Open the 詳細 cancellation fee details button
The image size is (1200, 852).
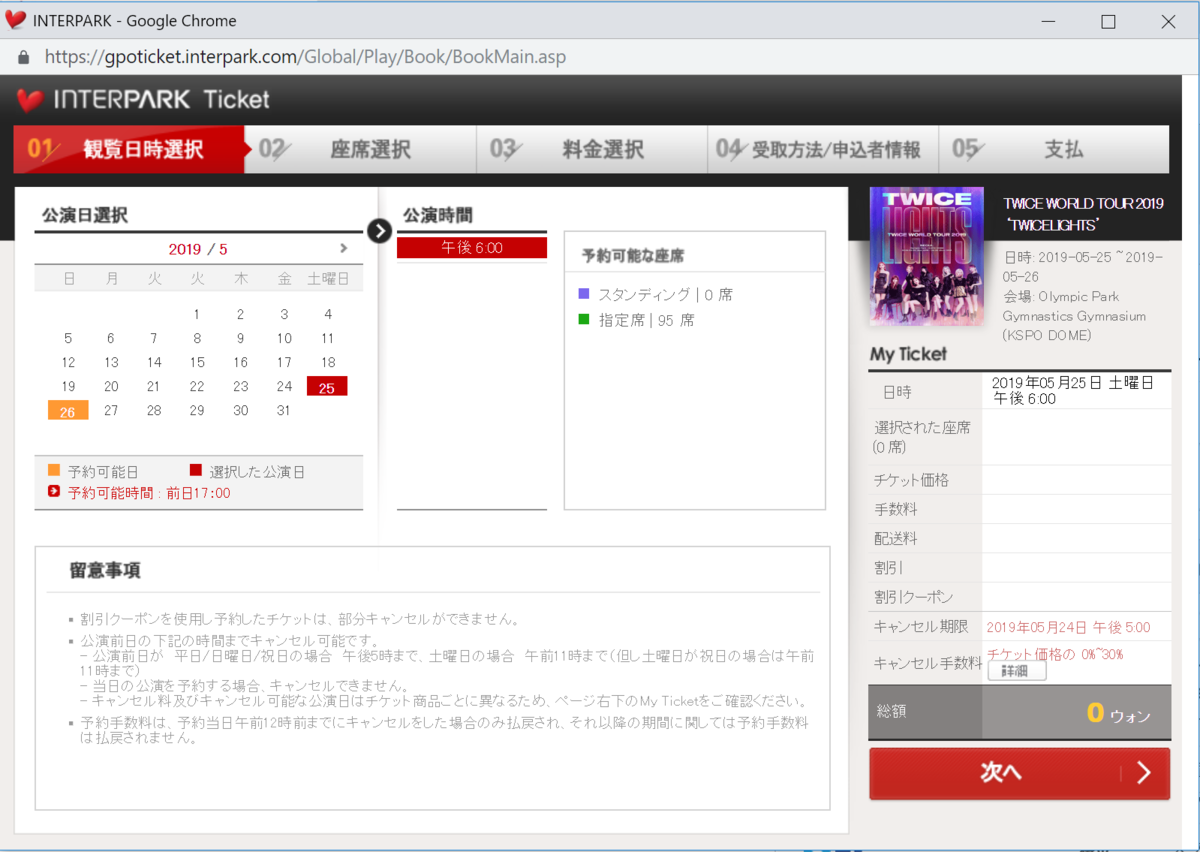(1017, 671)
